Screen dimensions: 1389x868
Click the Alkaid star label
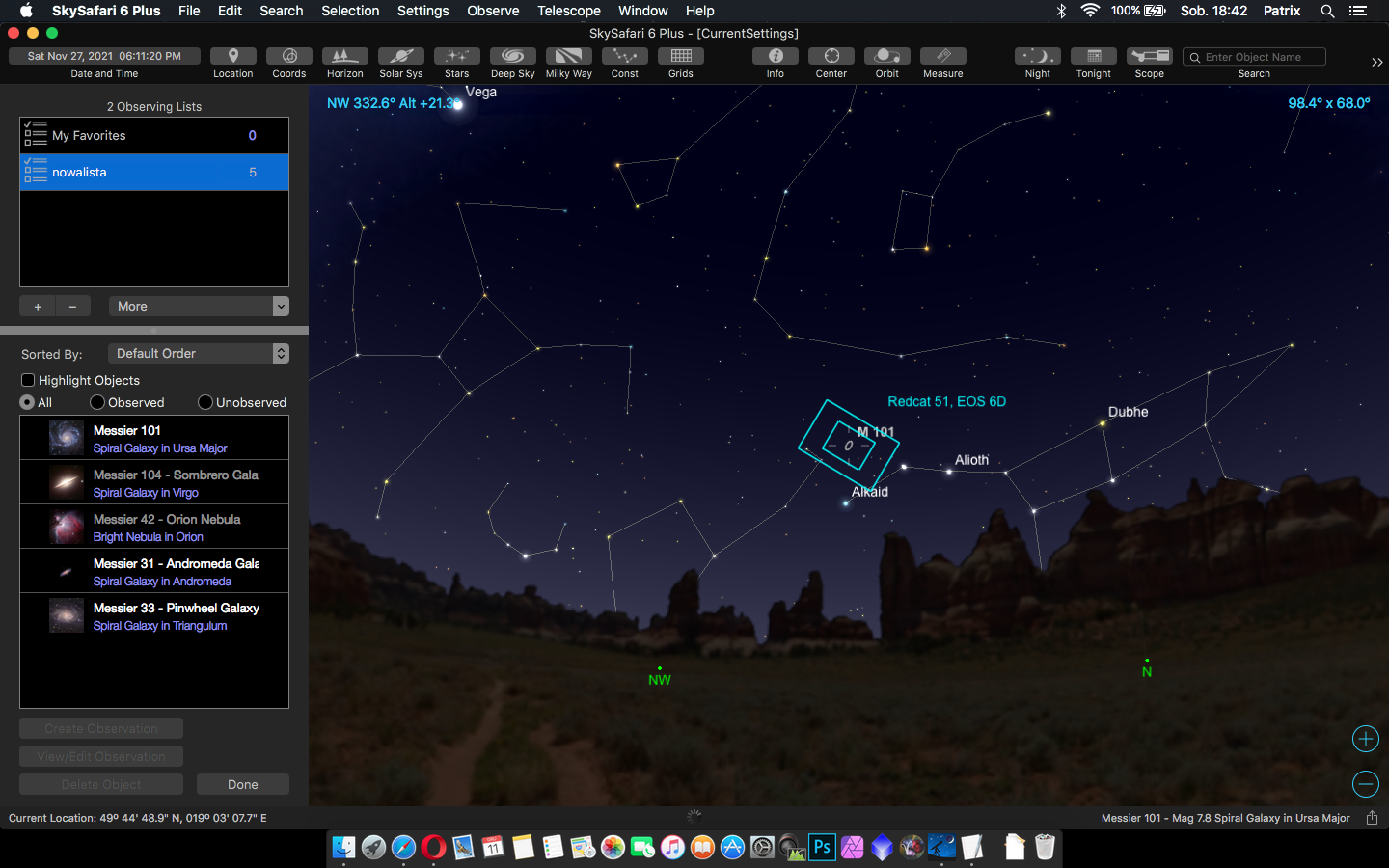[x=870, y=492]
